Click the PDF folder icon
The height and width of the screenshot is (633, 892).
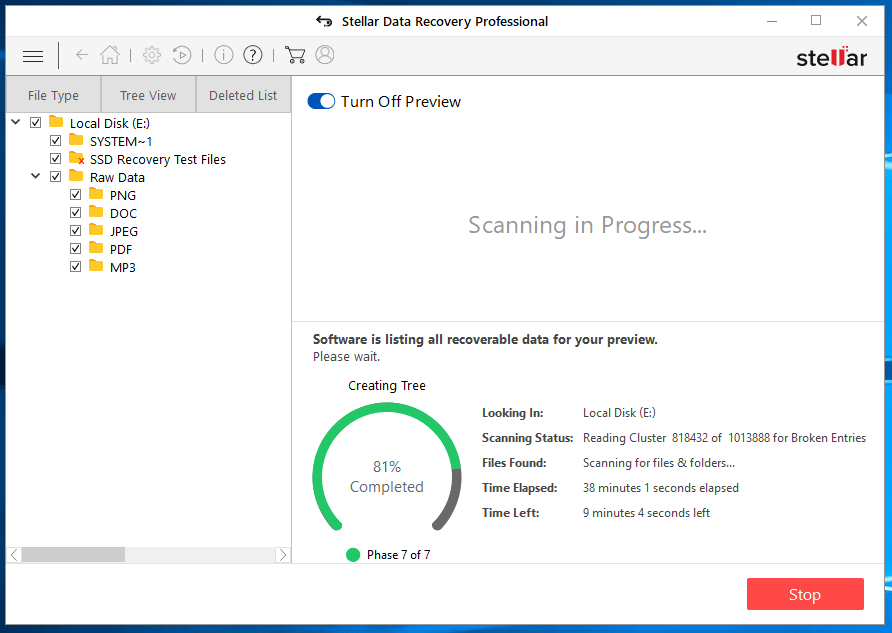pos(96,248)
